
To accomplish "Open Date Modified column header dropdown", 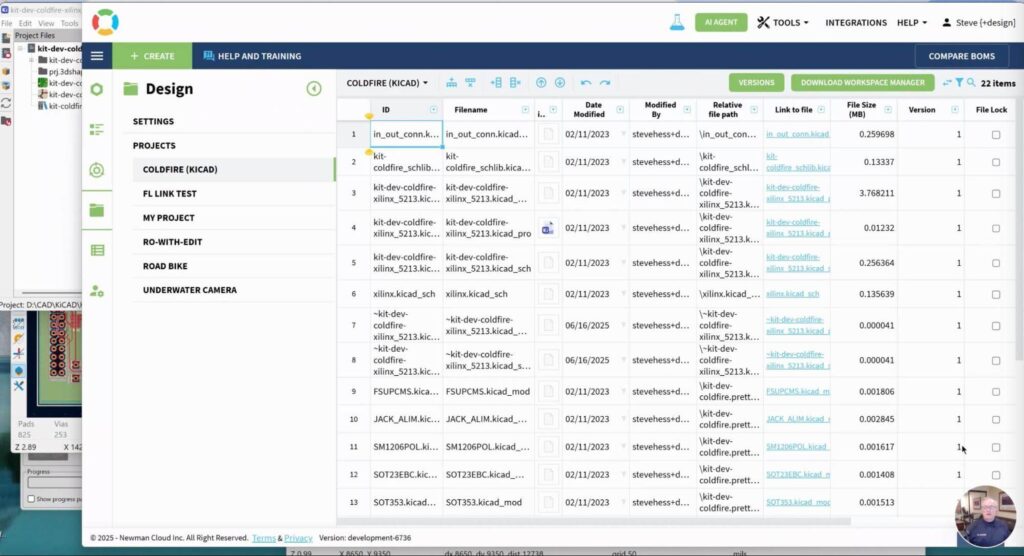I will click(620, 110).
